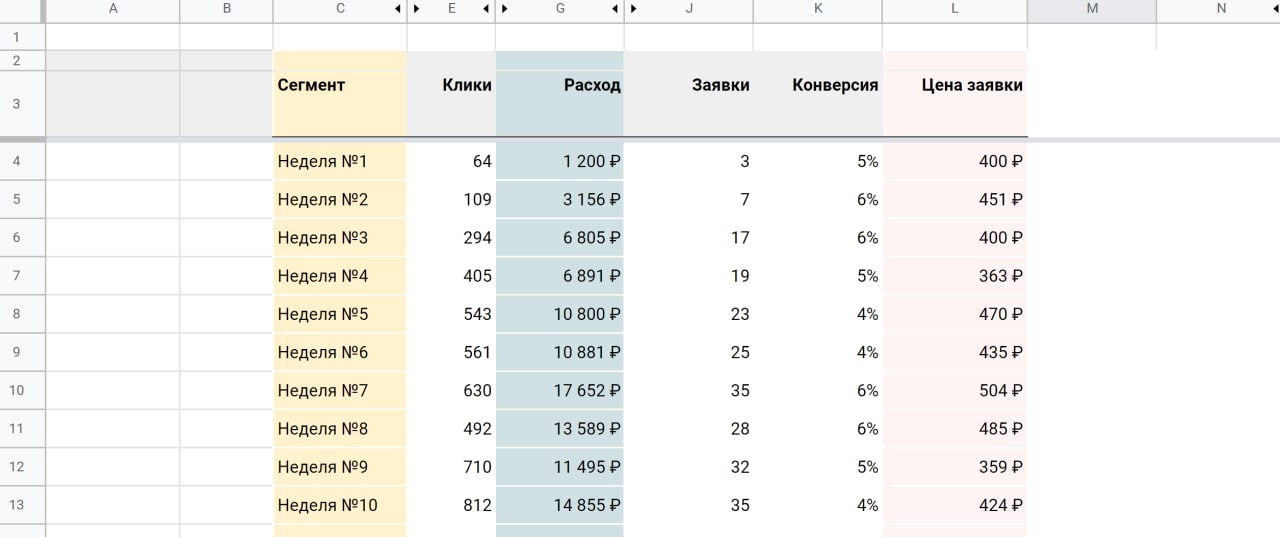
Task: Expand hidden columns using column G's right arrow
Action: coord(615,9)
